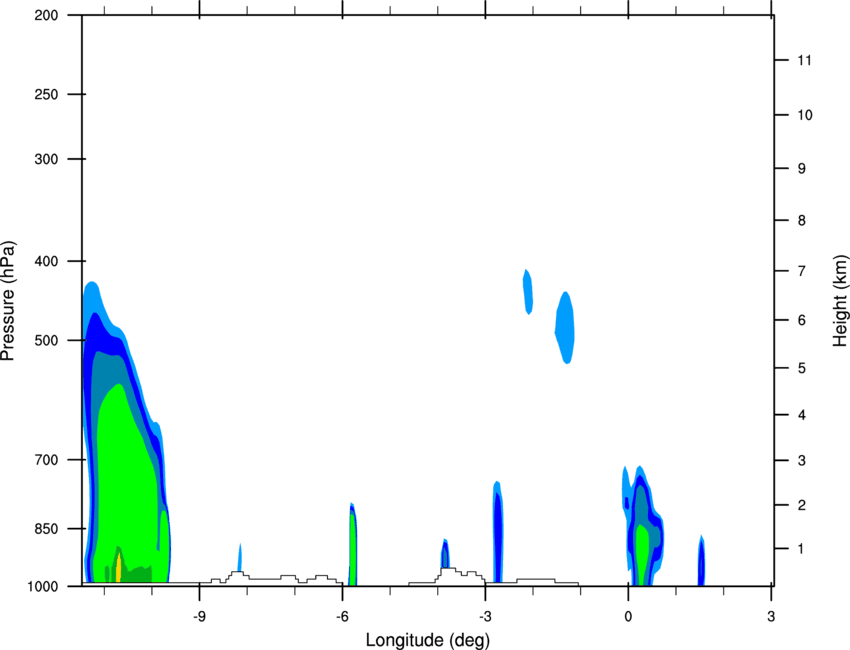Pick the 11 km height label
The image size is (850, 650).
[804, 60]
